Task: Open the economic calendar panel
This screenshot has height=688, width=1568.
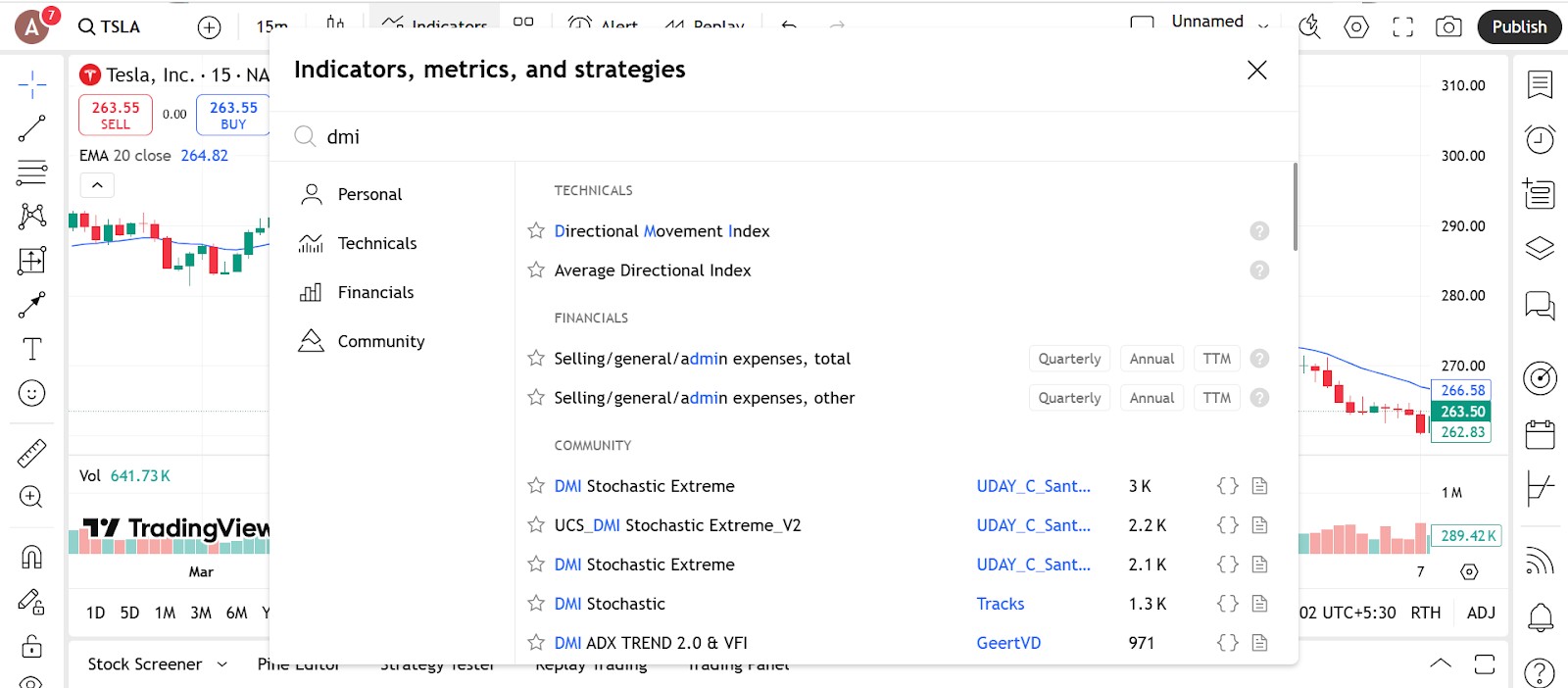Action: coord(1540,434)
